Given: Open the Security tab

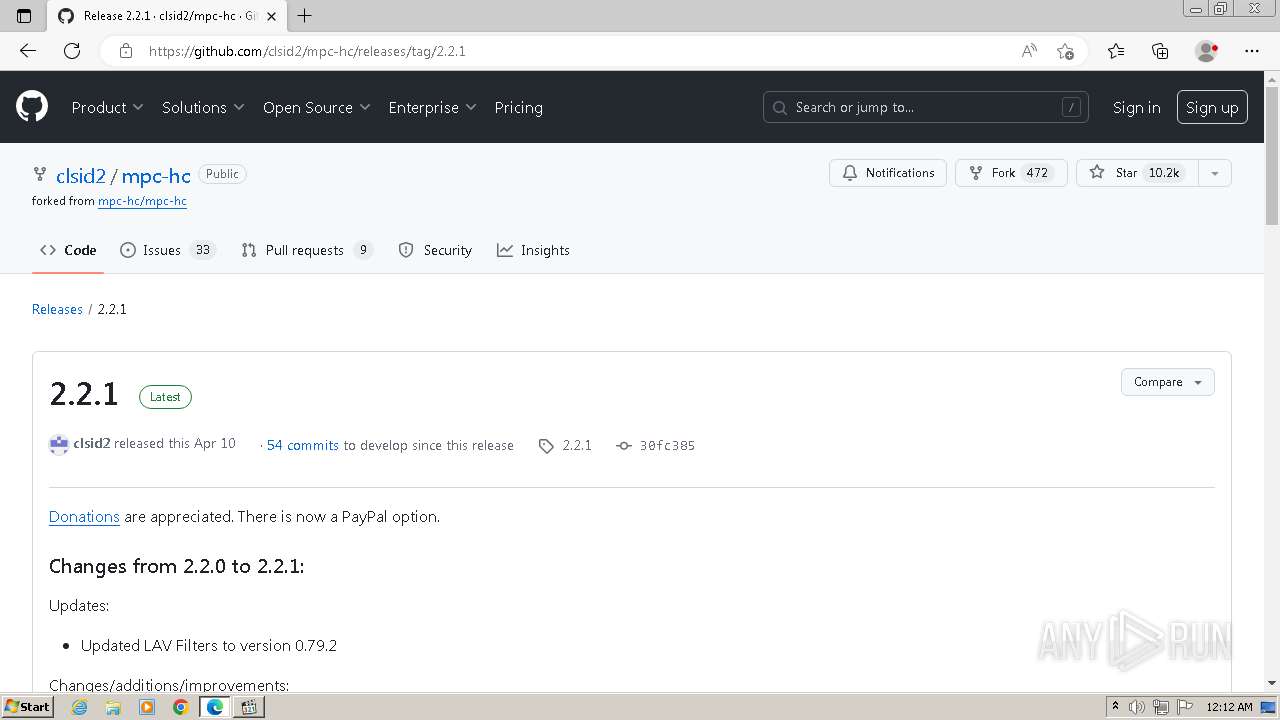Looking at the screenshot, I should (x=435, y=250).
